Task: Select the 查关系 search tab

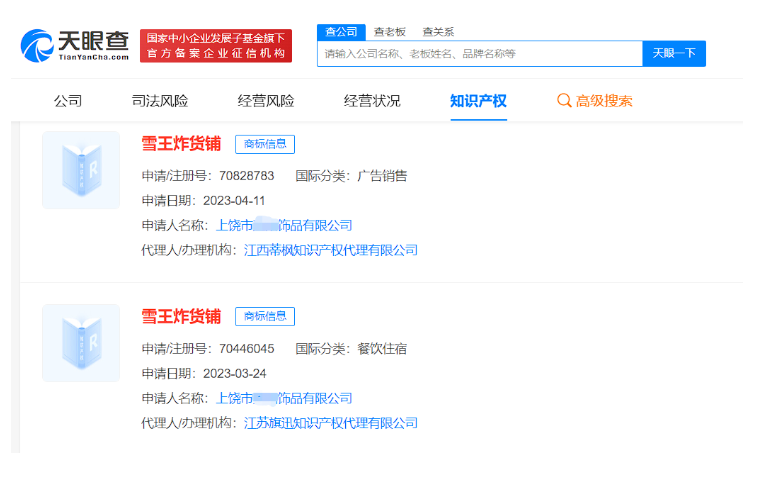Action: coord(438,32)
